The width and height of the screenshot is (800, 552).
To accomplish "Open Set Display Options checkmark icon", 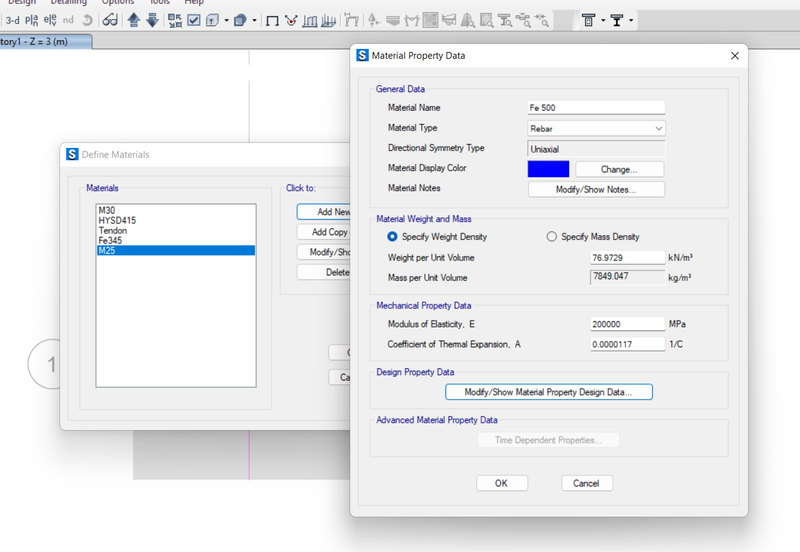I will click(x=194, y=20).
